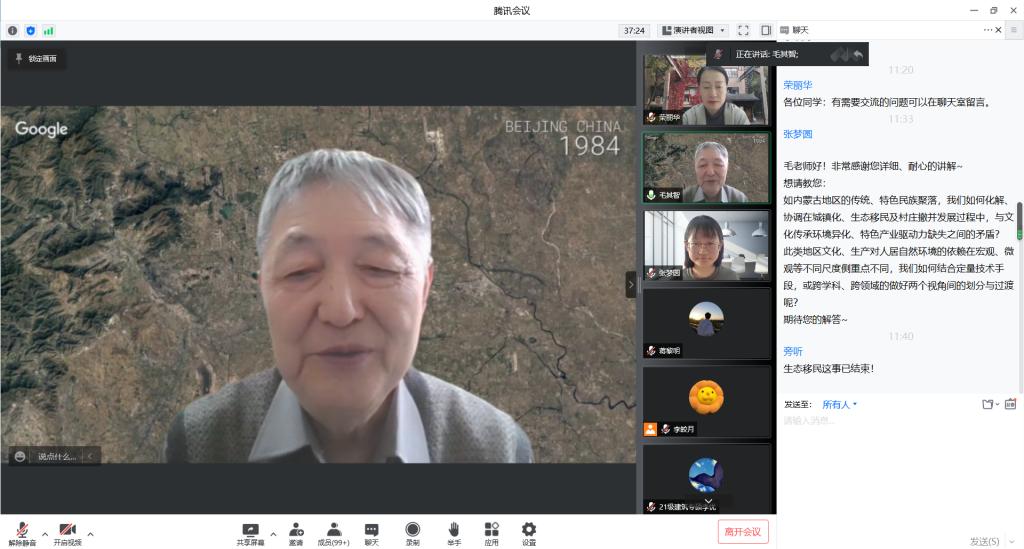Raise hand in the meeting
This screenshot has width=1024, height=549.
pyautogui.click(x=453, y=532)
